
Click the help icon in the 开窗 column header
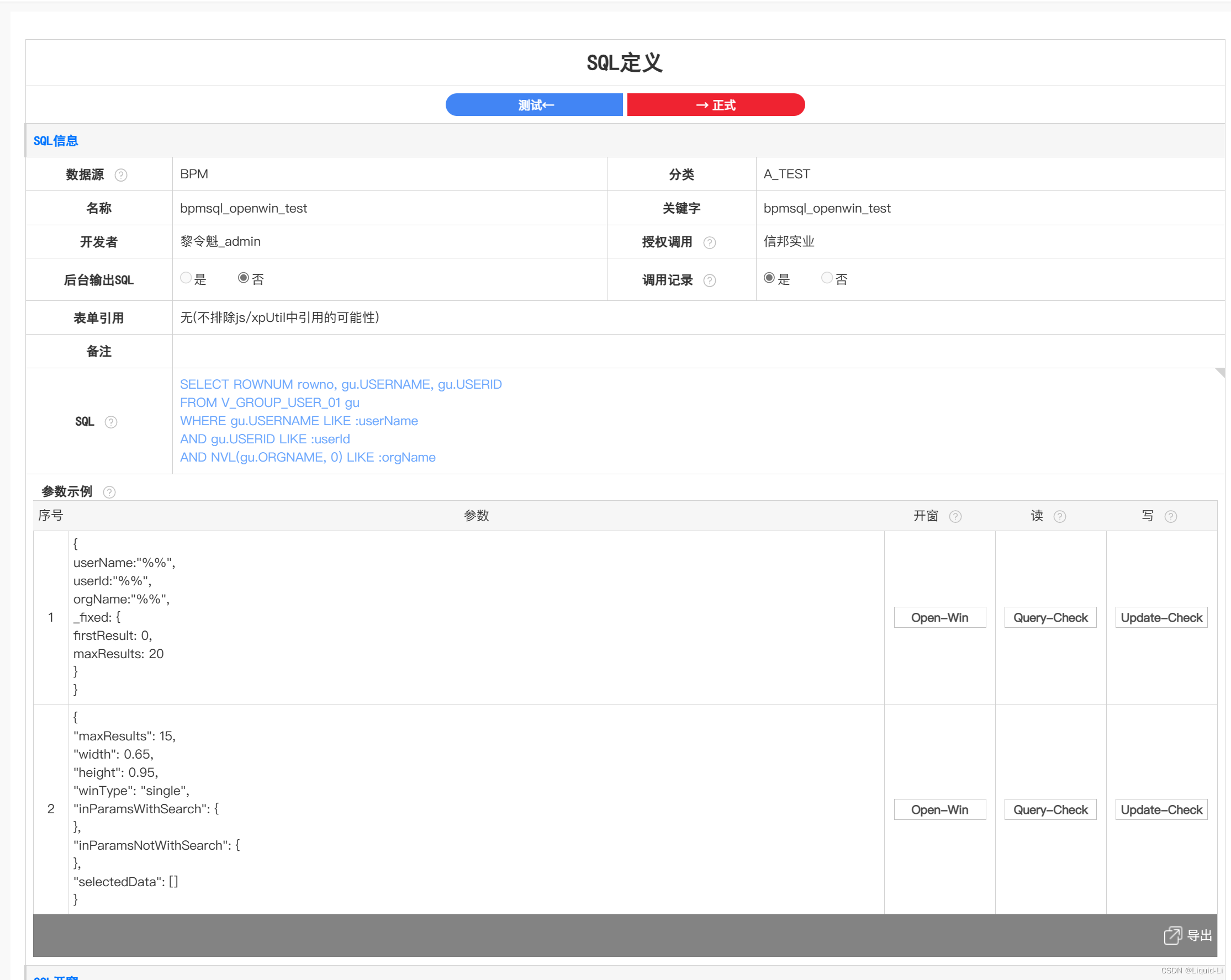click(x=956, y=517)
